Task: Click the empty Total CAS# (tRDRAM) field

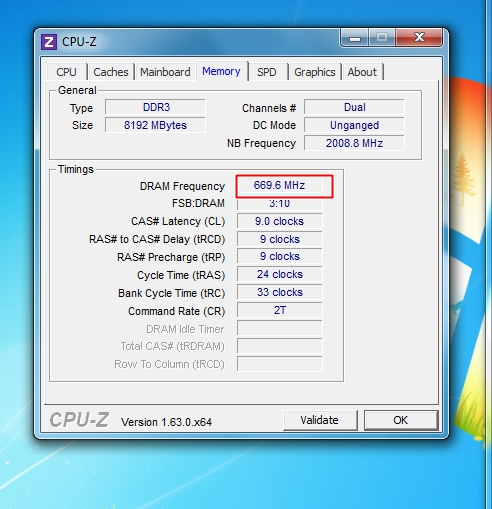Action: click(x=280, y=346)
